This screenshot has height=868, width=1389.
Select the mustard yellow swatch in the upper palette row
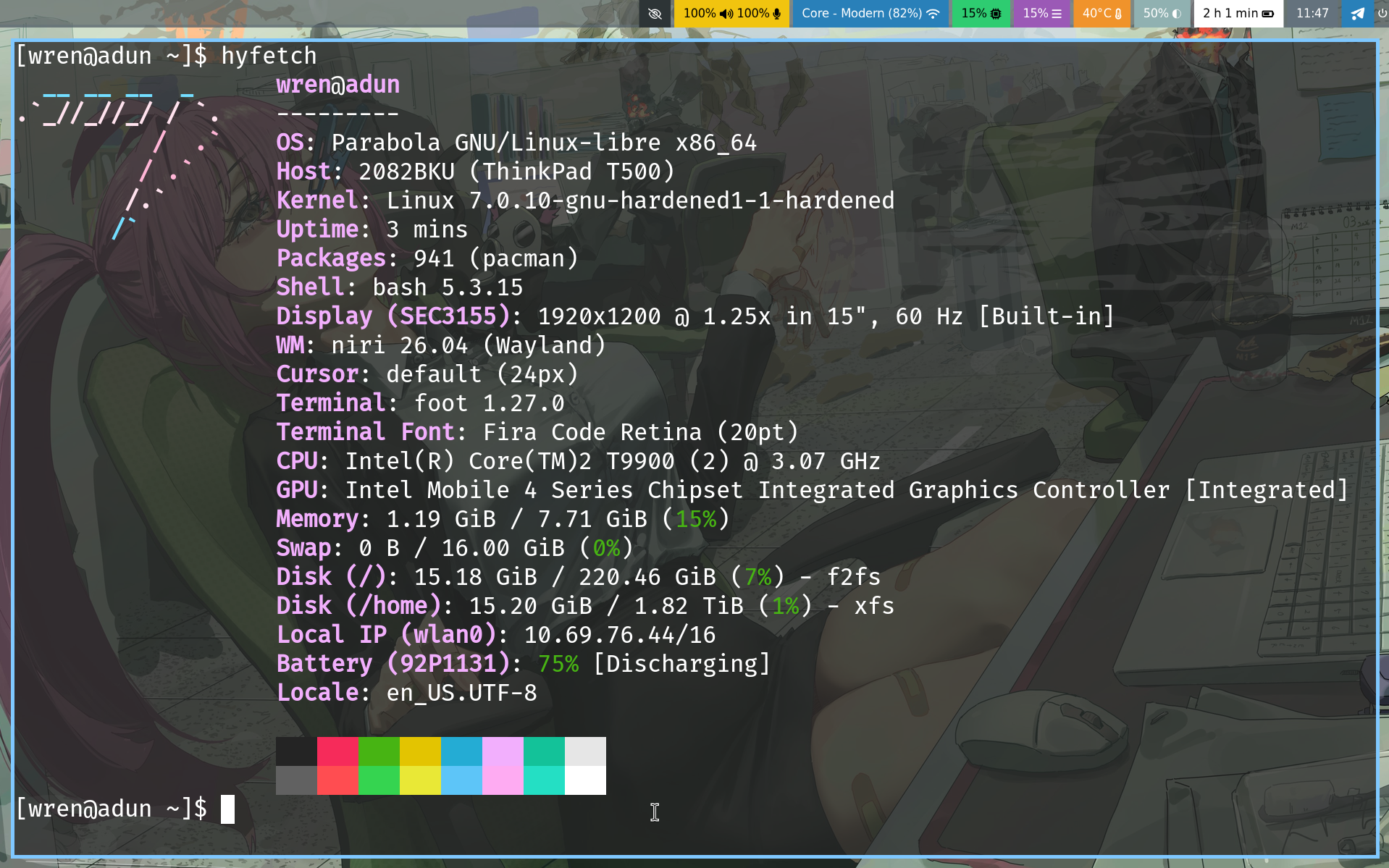[420, 751]
